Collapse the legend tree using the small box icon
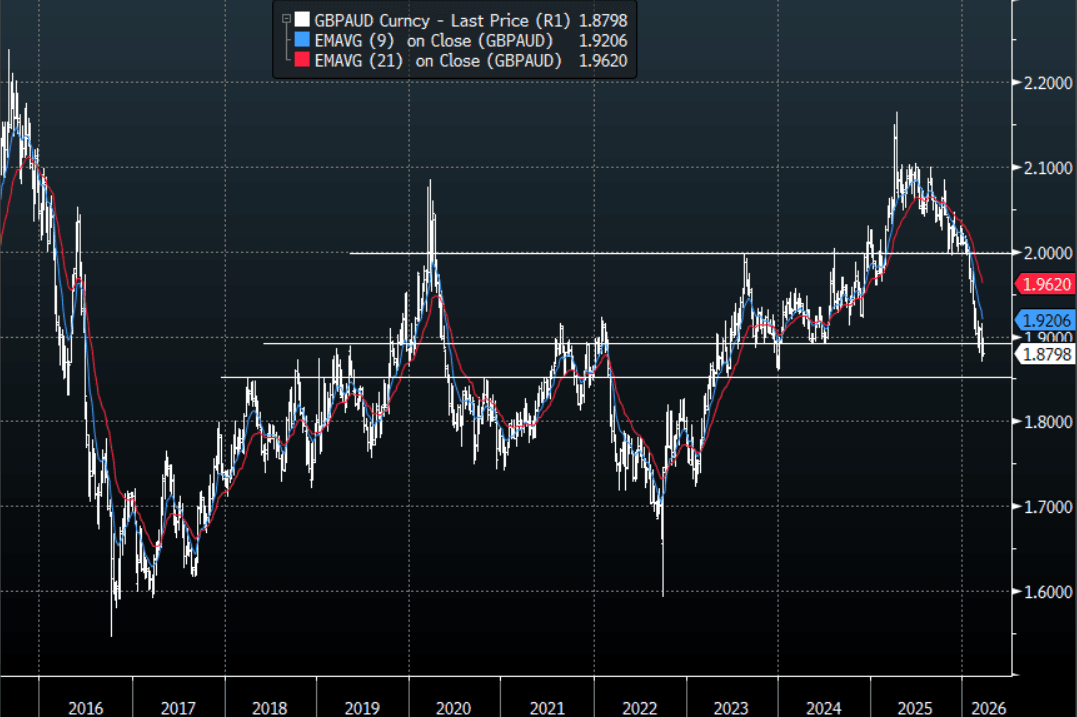Image resolution: width=1077 pixels, height=717 pixels. coord(284,19)
